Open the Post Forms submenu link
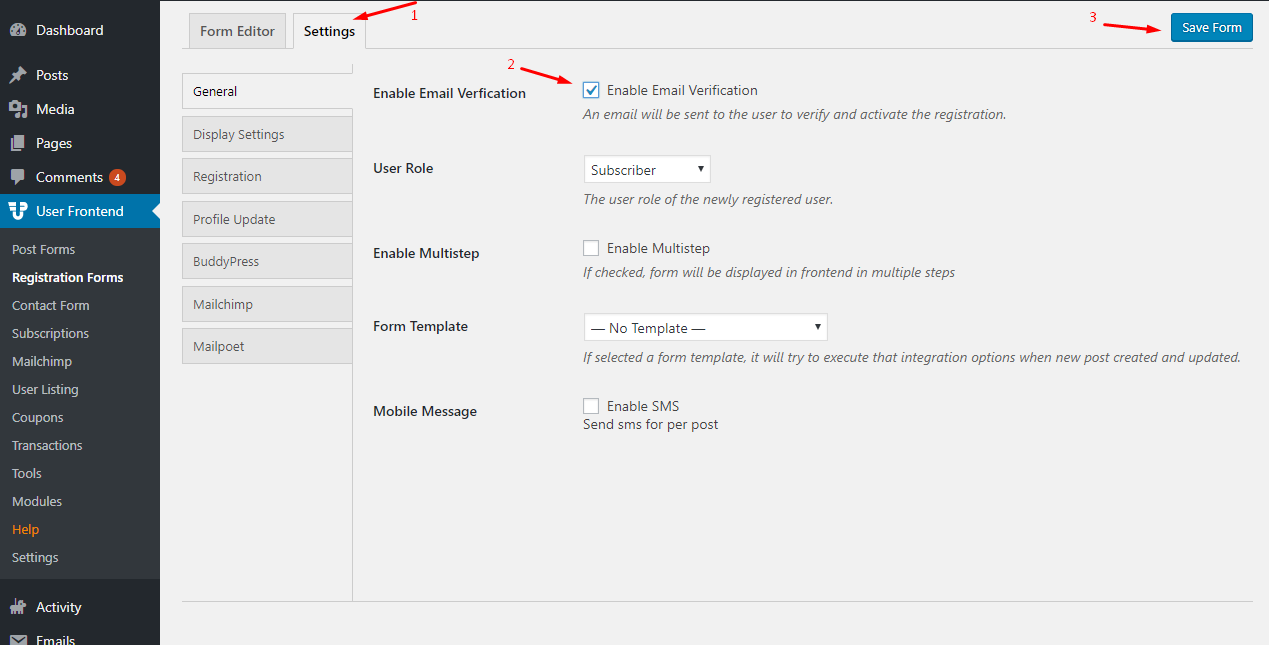The image size is (1269, 645). click(43, 249)
